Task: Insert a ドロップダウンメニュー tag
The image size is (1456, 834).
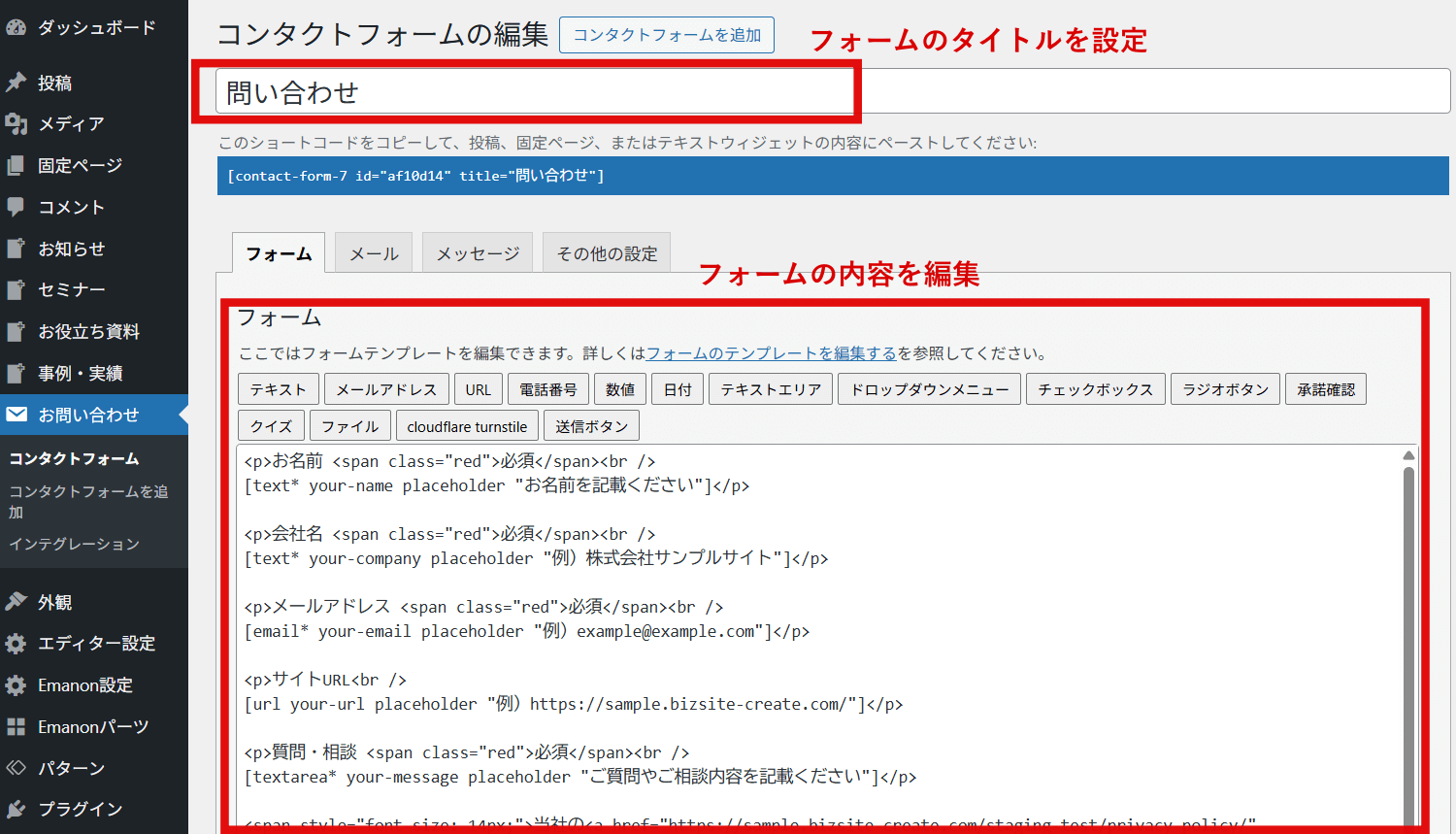Action: point(929,389)
